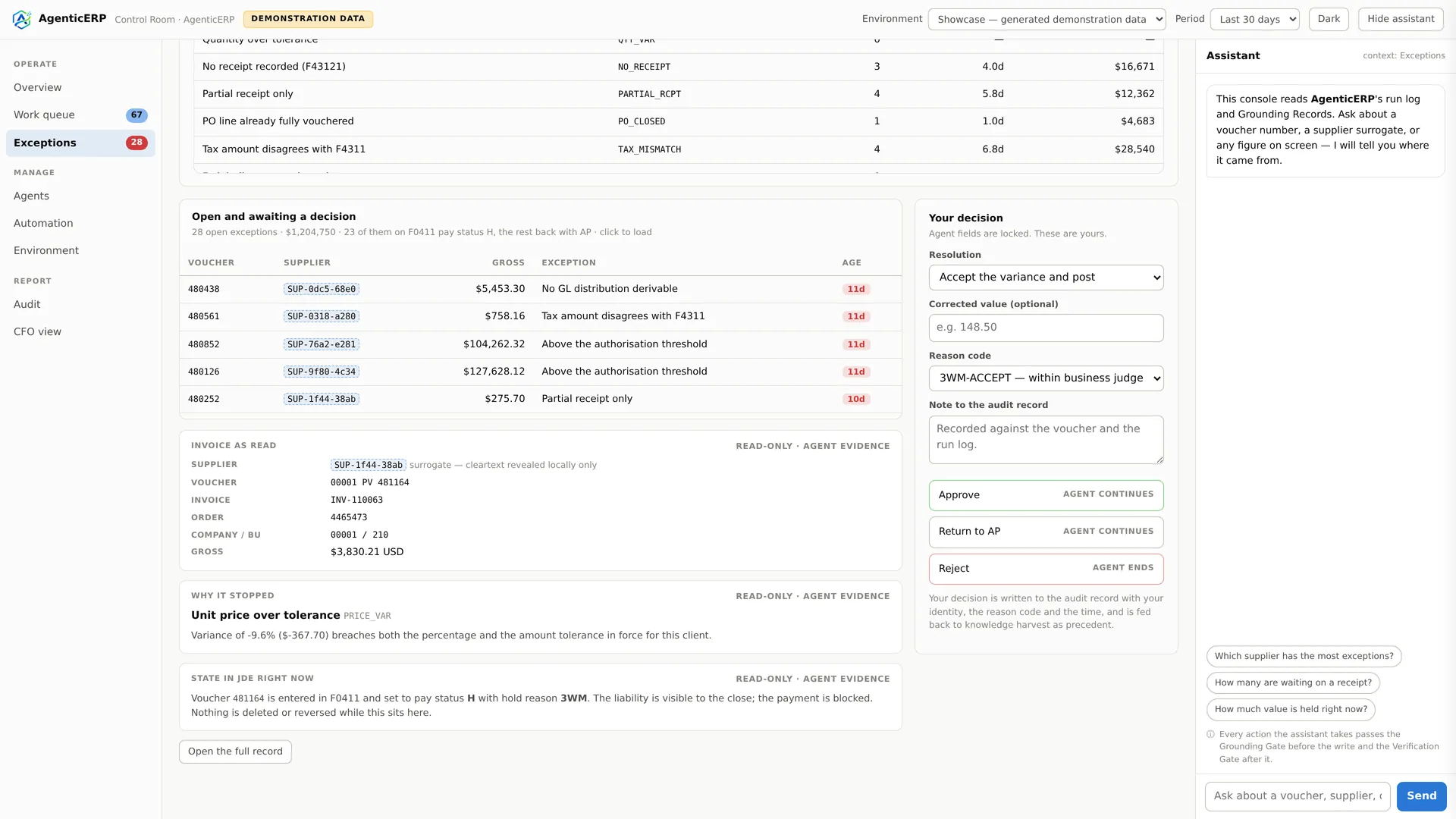Image resolution: width=1456 pixels, height=819 pixels.
Task: Click SUP-1f44-38ab chip in the exceptions table
Action: tap(322, 400)
